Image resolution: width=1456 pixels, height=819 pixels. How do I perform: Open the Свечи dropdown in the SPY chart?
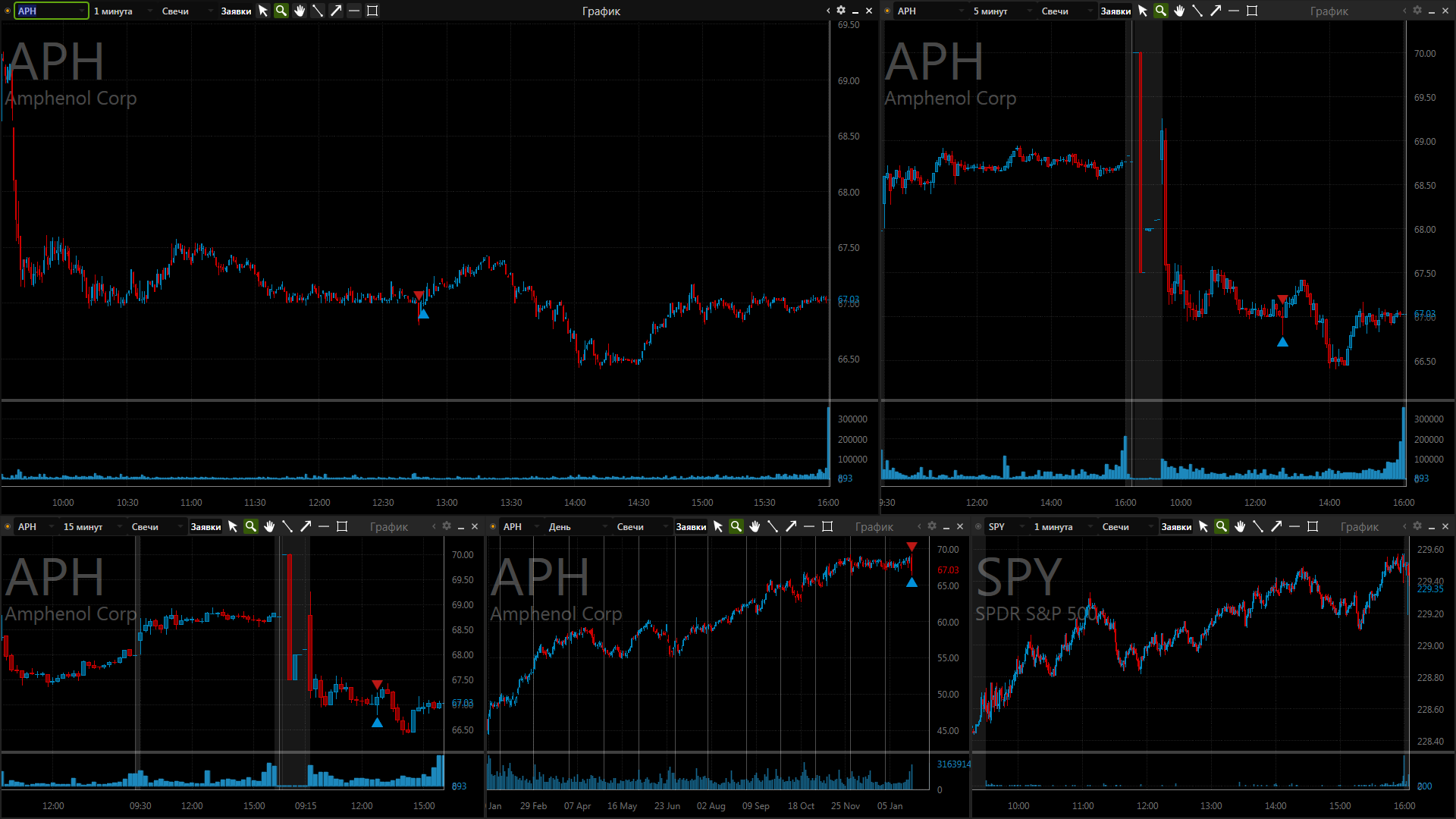tap(1127, 526)
